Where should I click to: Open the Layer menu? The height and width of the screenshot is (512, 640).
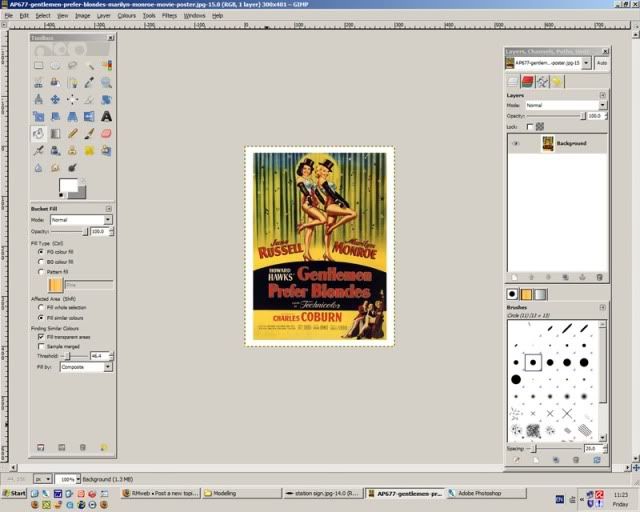[x=103, y=16]
